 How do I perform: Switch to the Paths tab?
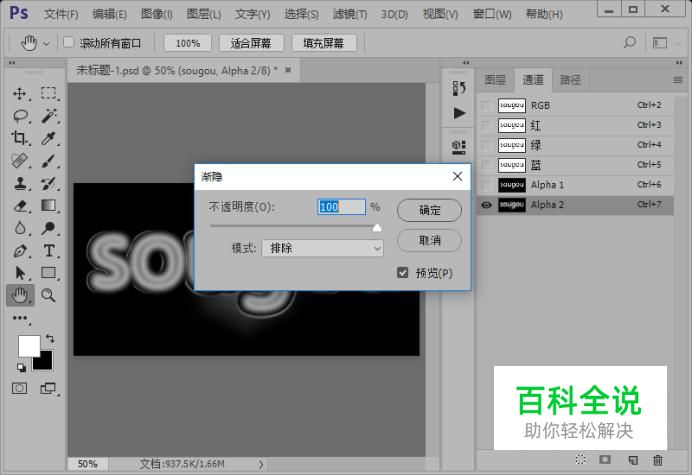[x=570, y=80]
